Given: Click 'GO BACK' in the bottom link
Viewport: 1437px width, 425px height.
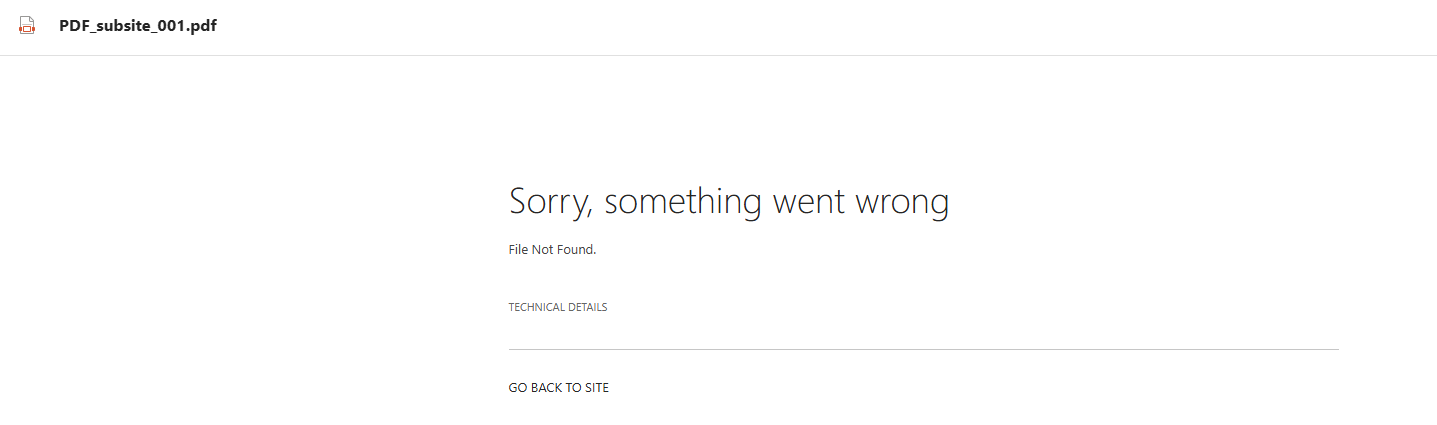Looking at the screenshot, I should [538, 388].
